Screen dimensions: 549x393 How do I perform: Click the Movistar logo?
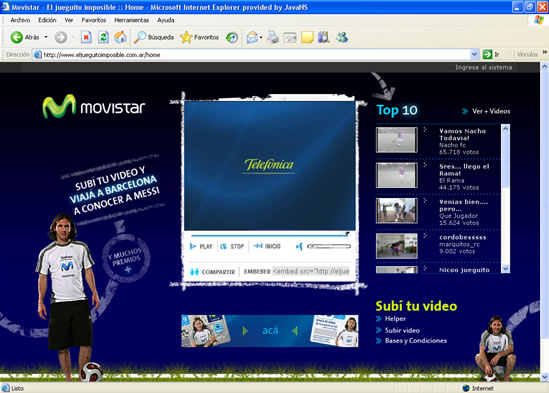[93, 106]
